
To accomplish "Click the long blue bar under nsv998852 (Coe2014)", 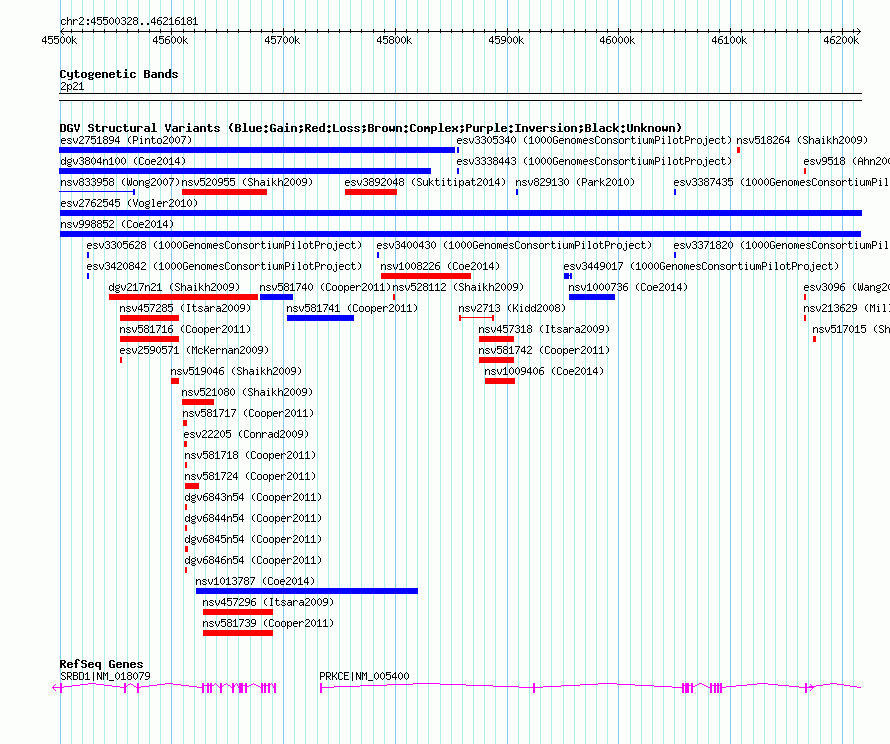I will coord(460,234).
